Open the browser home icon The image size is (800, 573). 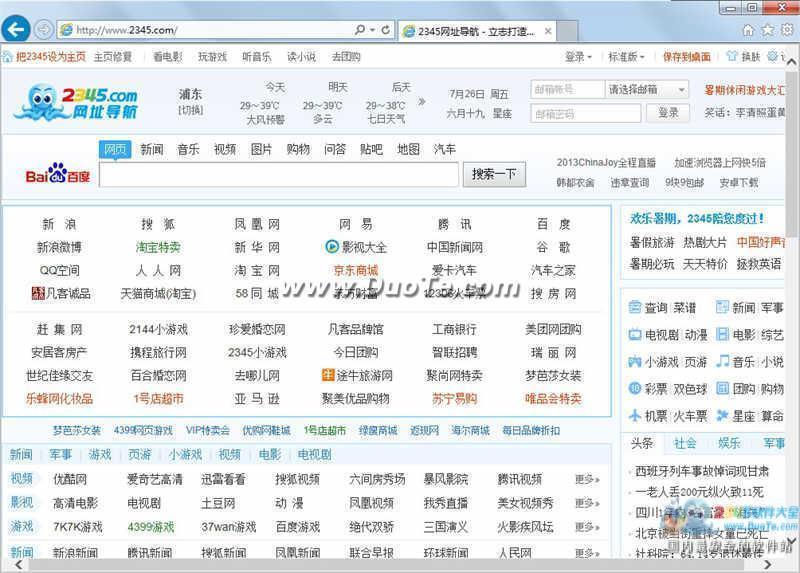point(748,30)
